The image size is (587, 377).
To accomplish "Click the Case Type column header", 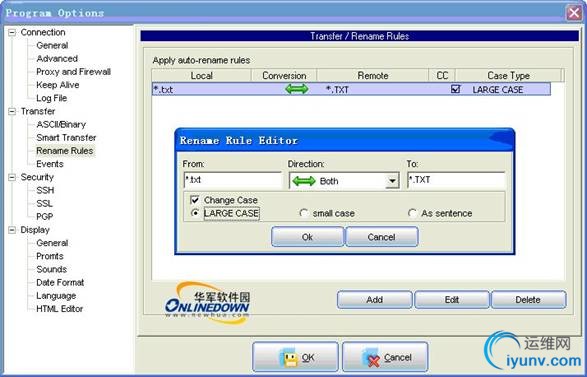I will [508, 76].
